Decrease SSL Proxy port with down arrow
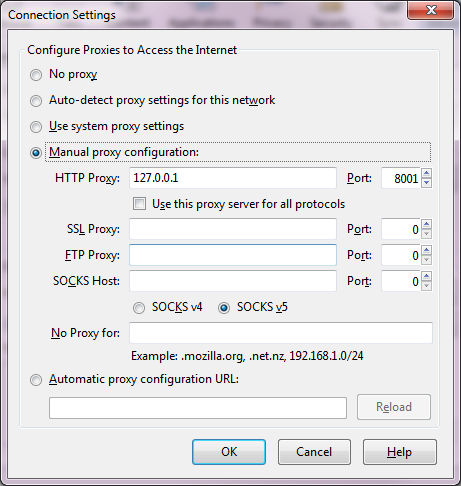 click(x=426, y=234)
